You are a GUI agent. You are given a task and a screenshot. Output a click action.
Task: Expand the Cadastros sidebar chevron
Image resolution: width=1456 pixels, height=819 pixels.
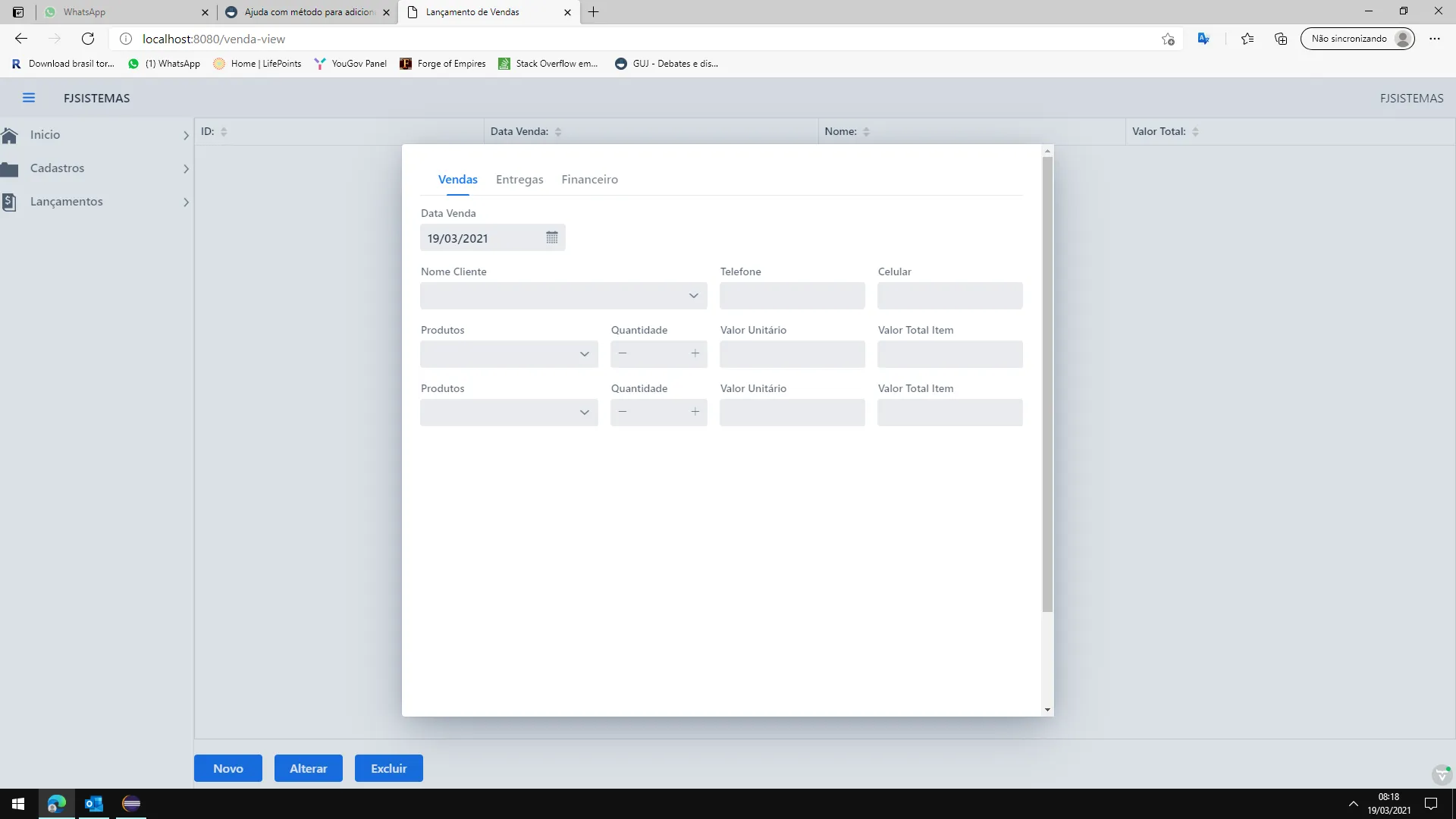(x=186, y=169)
